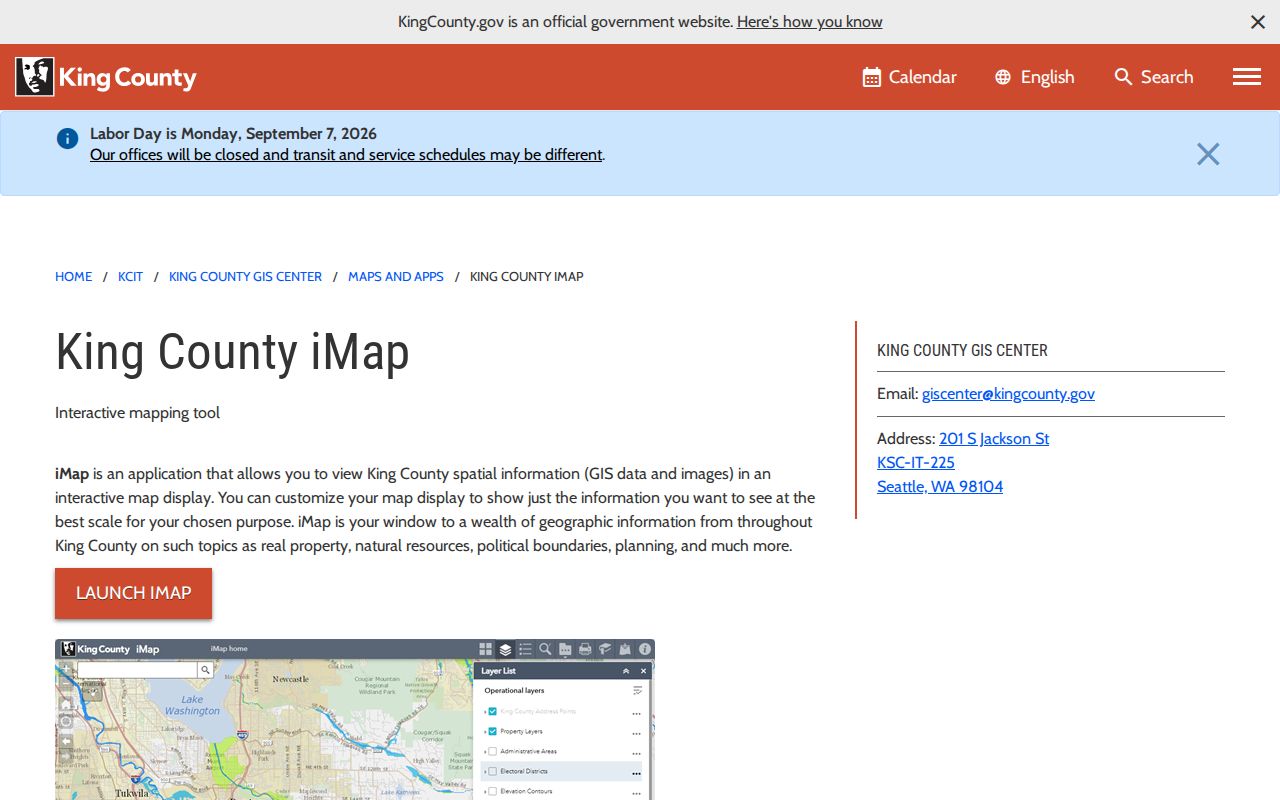Viewport: 1280px width, 800px height.
Task: Follow the "Here's how you know" link
Action: click(x=810, y=22)
